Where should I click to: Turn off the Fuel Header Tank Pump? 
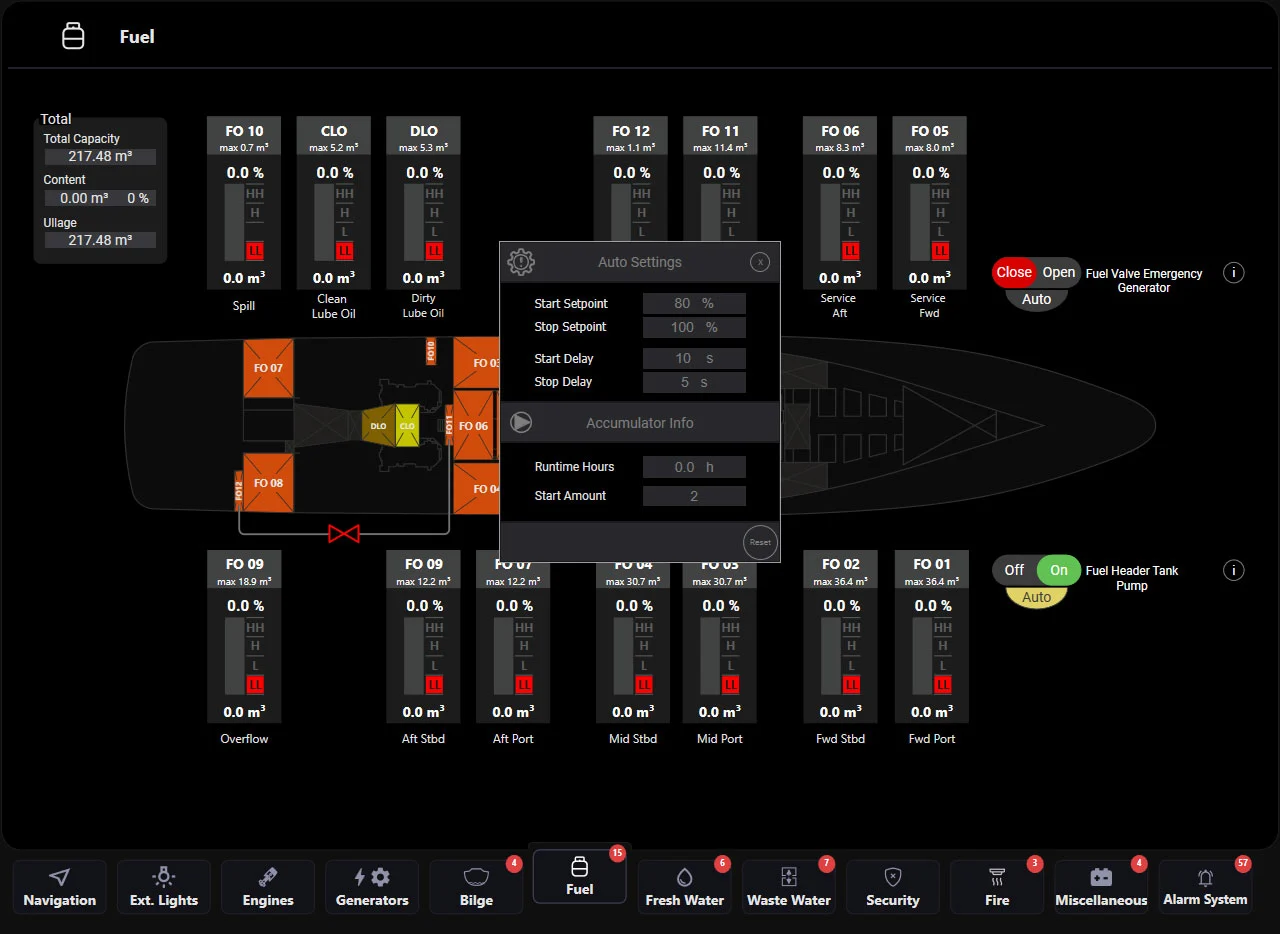click(x=1013, y=570)
